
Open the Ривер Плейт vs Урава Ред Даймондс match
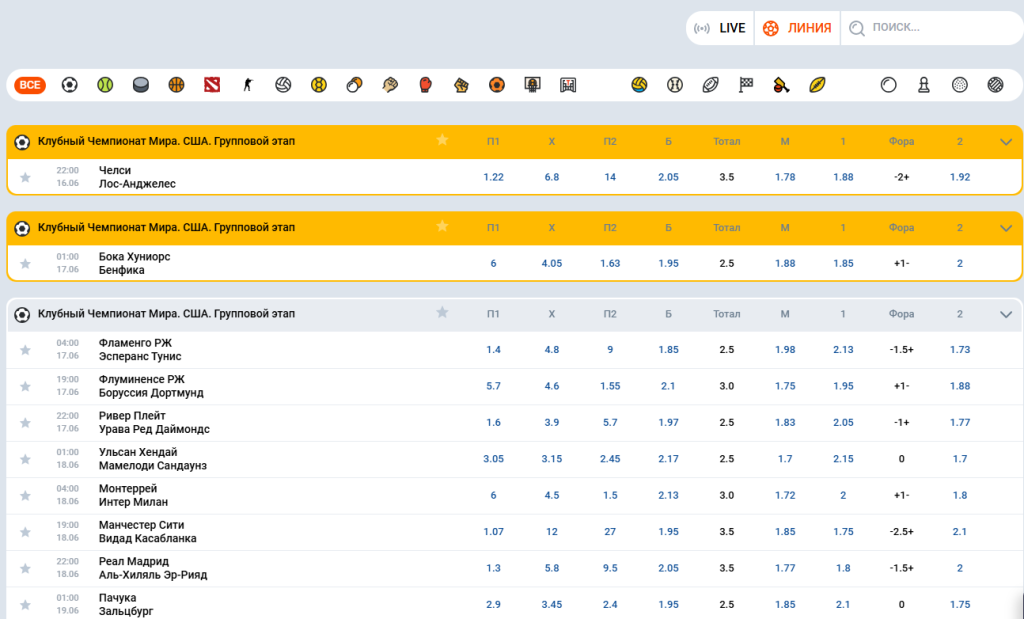click(154, 422)
